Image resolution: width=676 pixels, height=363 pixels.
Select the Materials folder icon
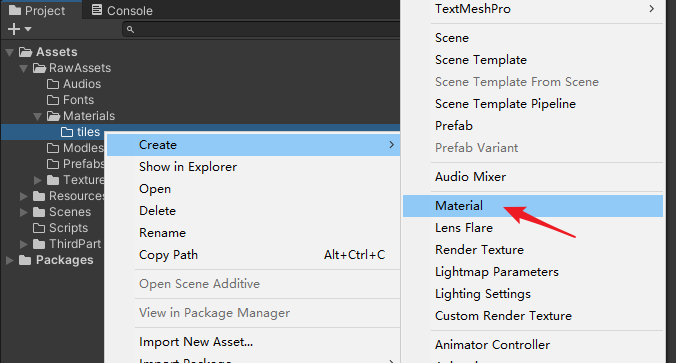(x=53, y=116)
